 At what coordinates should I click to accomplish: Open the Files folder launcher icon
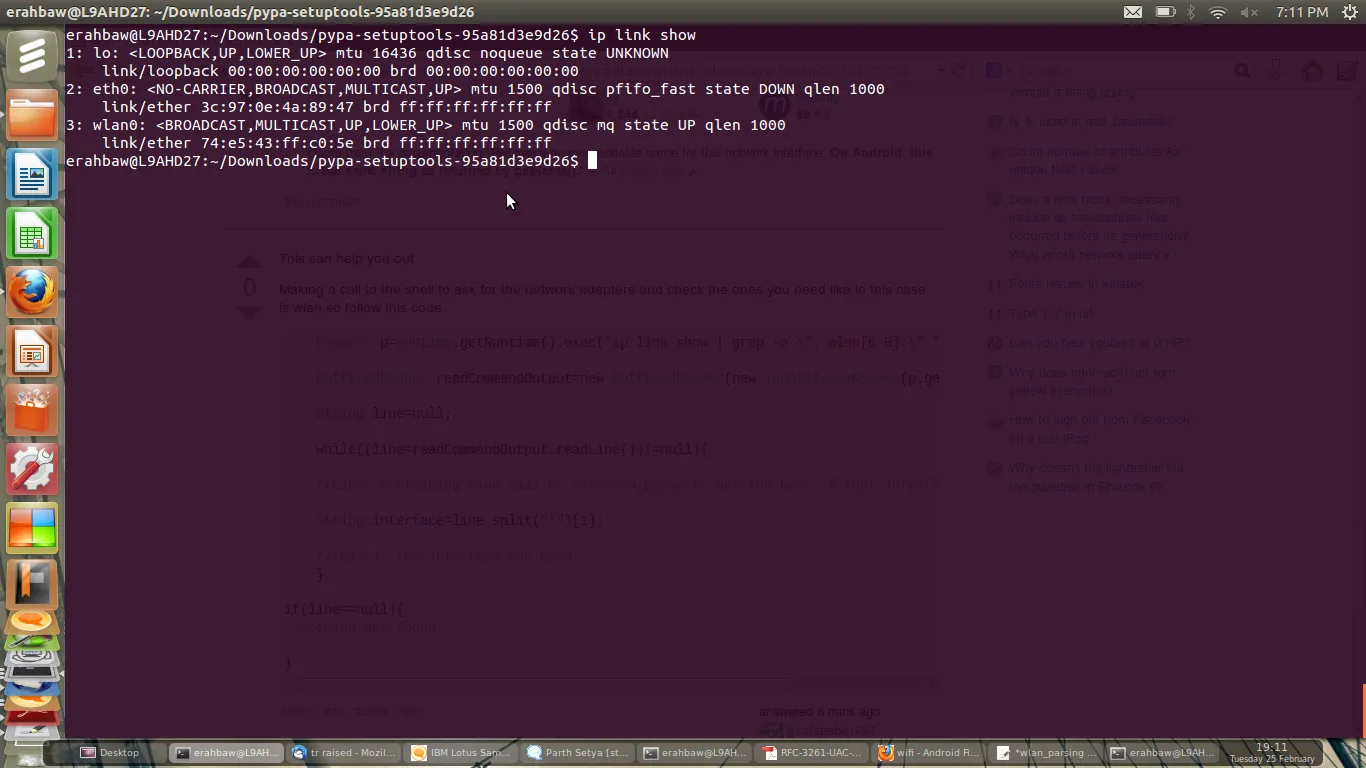[x=32, y=116]
